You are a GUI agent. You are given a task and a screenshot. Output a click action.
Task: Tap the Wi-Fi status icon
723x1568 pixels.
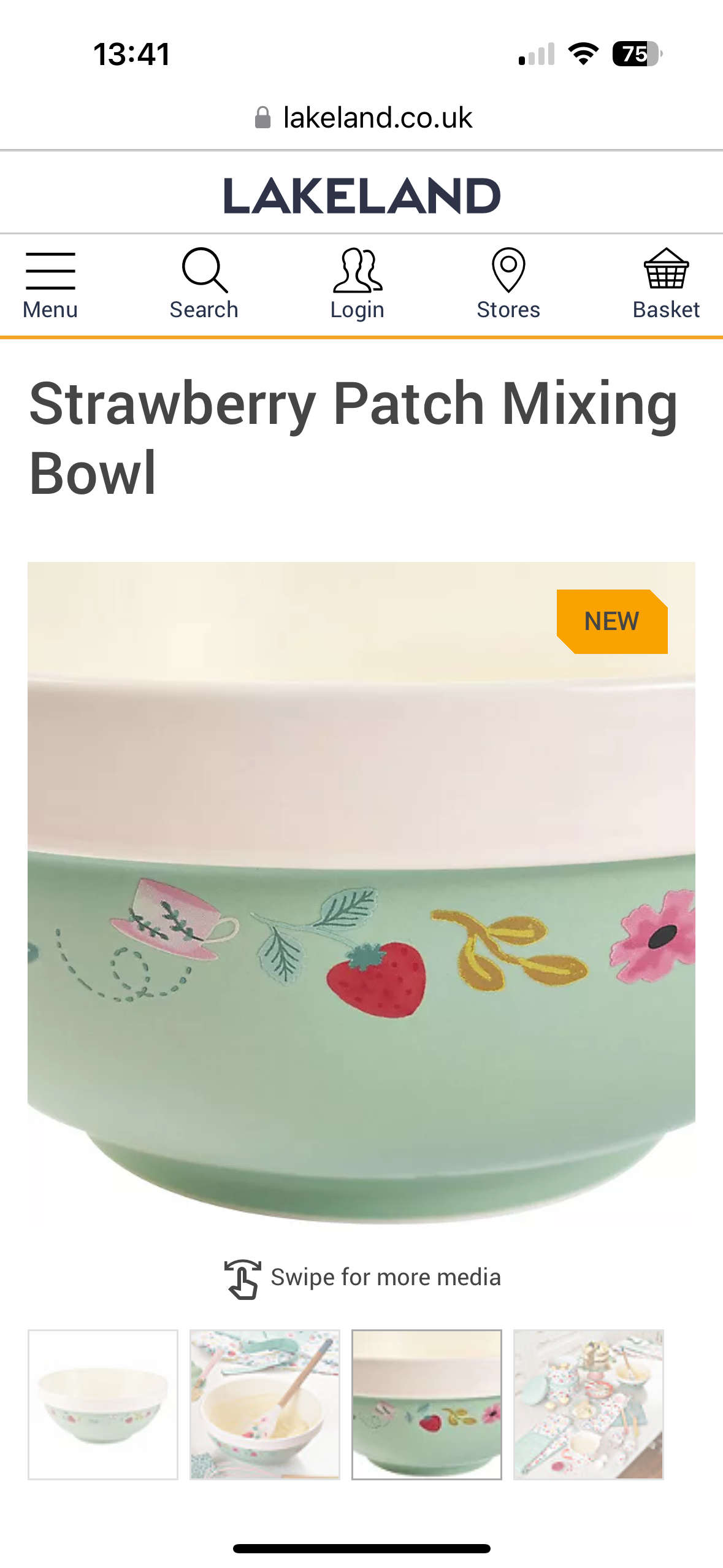(x=583, y=54)
